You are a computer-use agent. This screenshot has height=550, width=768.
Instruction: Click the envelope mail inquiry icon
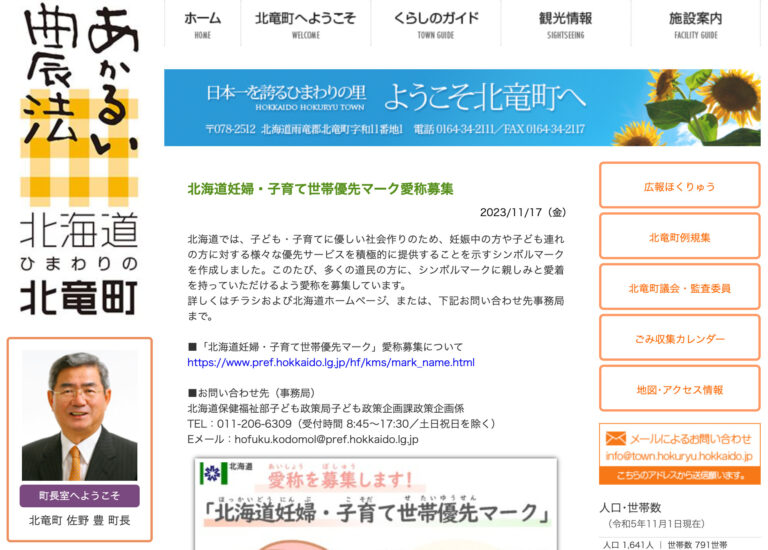[615, 439]
